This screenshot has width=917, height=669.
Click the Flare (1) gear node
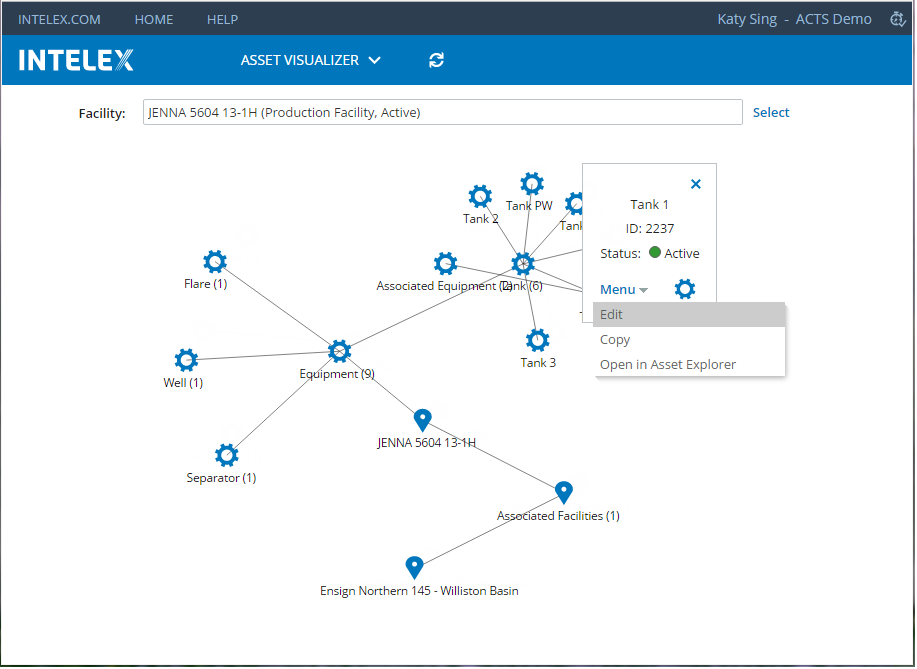point(215,261)
